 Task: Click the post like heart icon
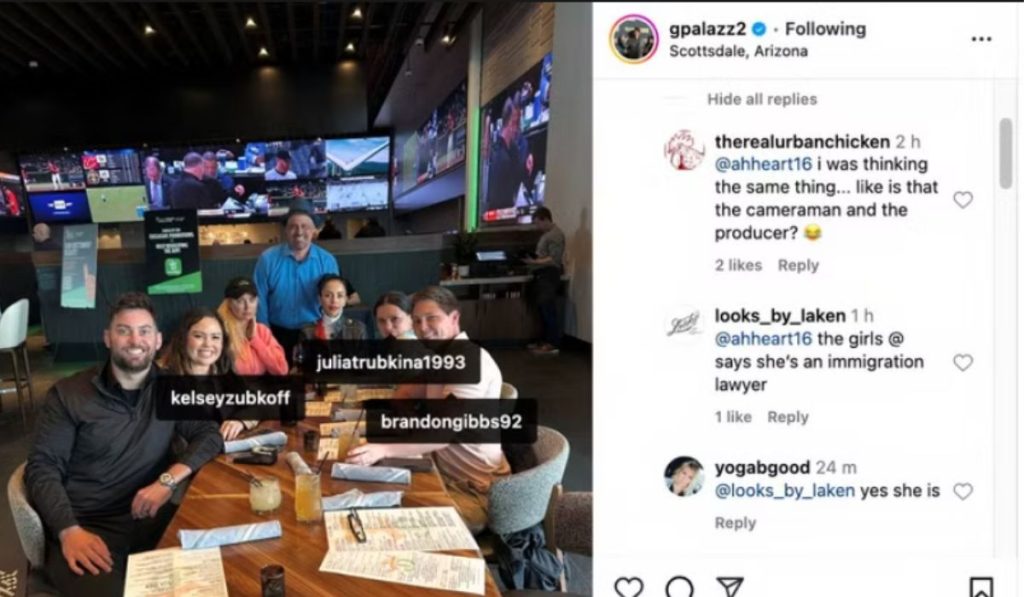(629, 587)
